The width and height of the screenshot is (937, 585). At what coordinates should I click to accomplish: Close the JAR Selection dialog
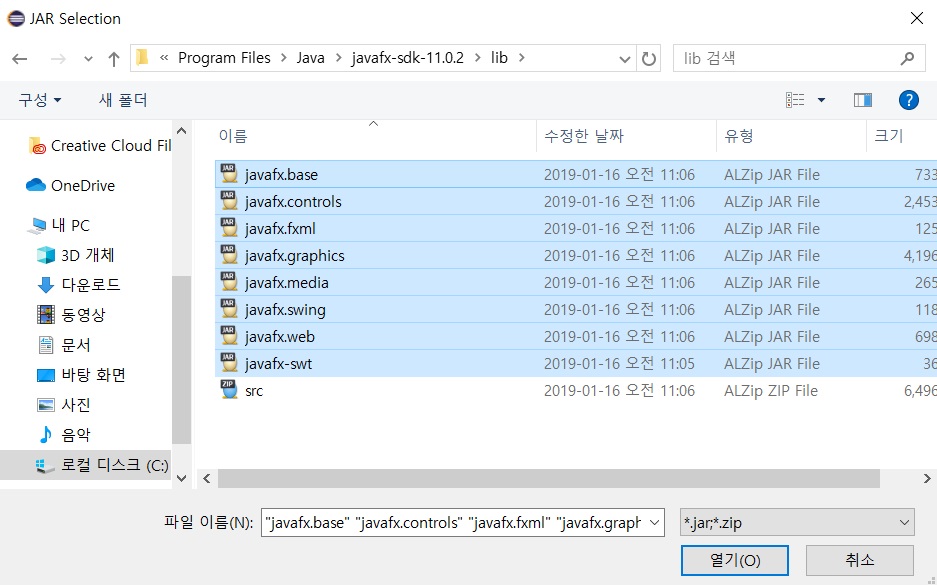click(x=917, y=19)
